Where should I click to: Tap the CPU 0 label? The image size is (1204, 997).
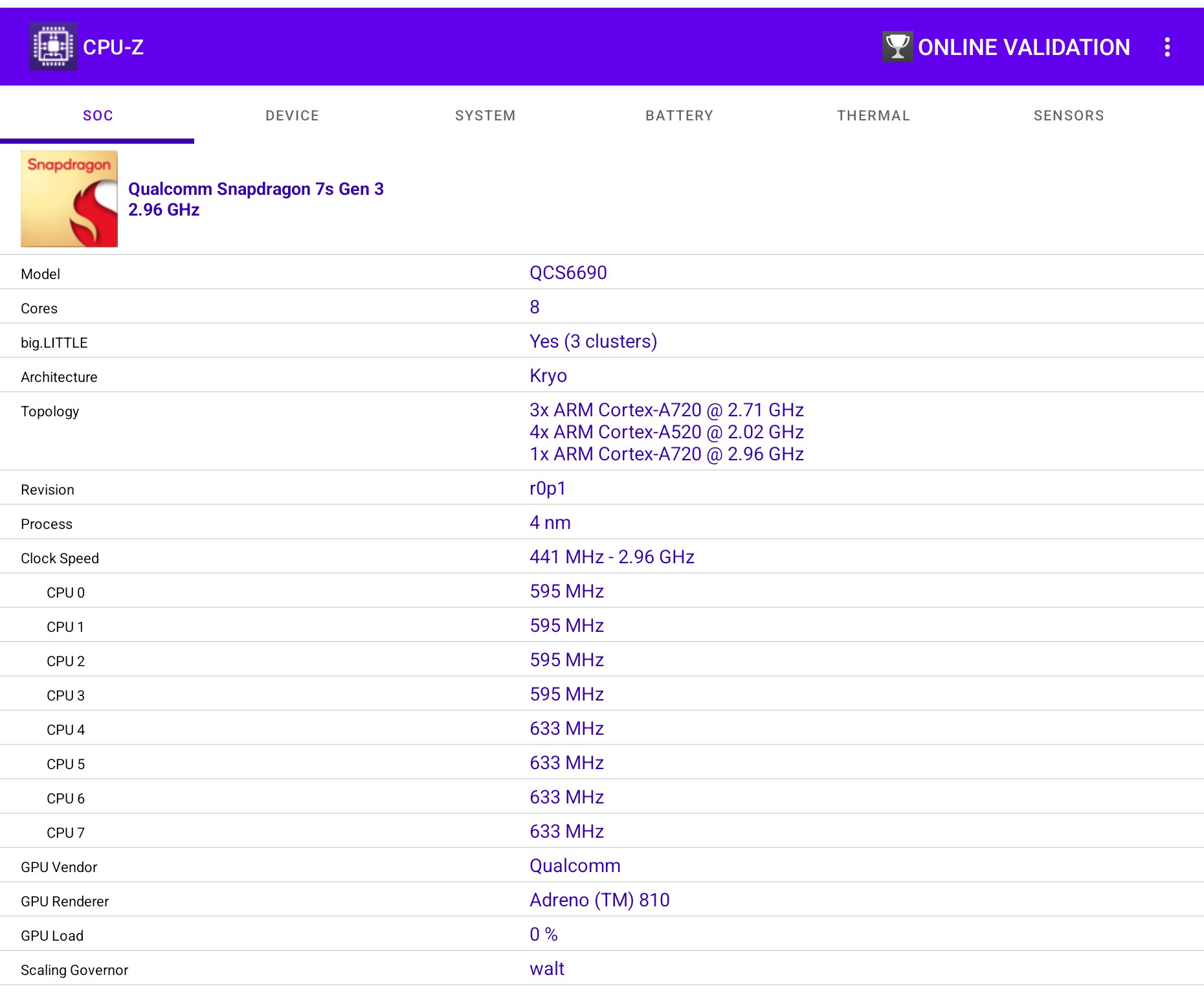(x=65, y=592)
